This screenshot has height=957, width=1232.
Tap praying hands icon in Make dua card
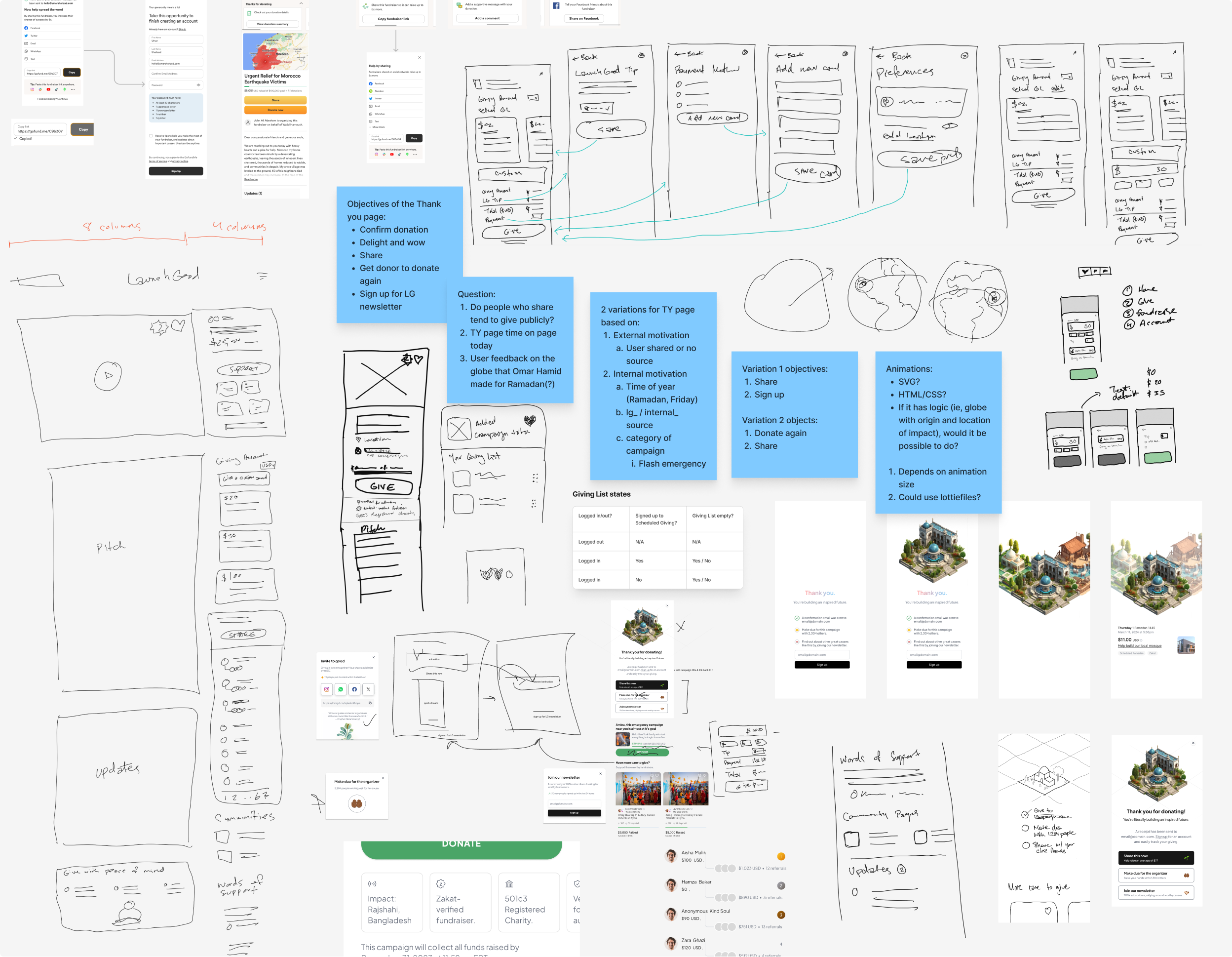[x=356, y=803]
